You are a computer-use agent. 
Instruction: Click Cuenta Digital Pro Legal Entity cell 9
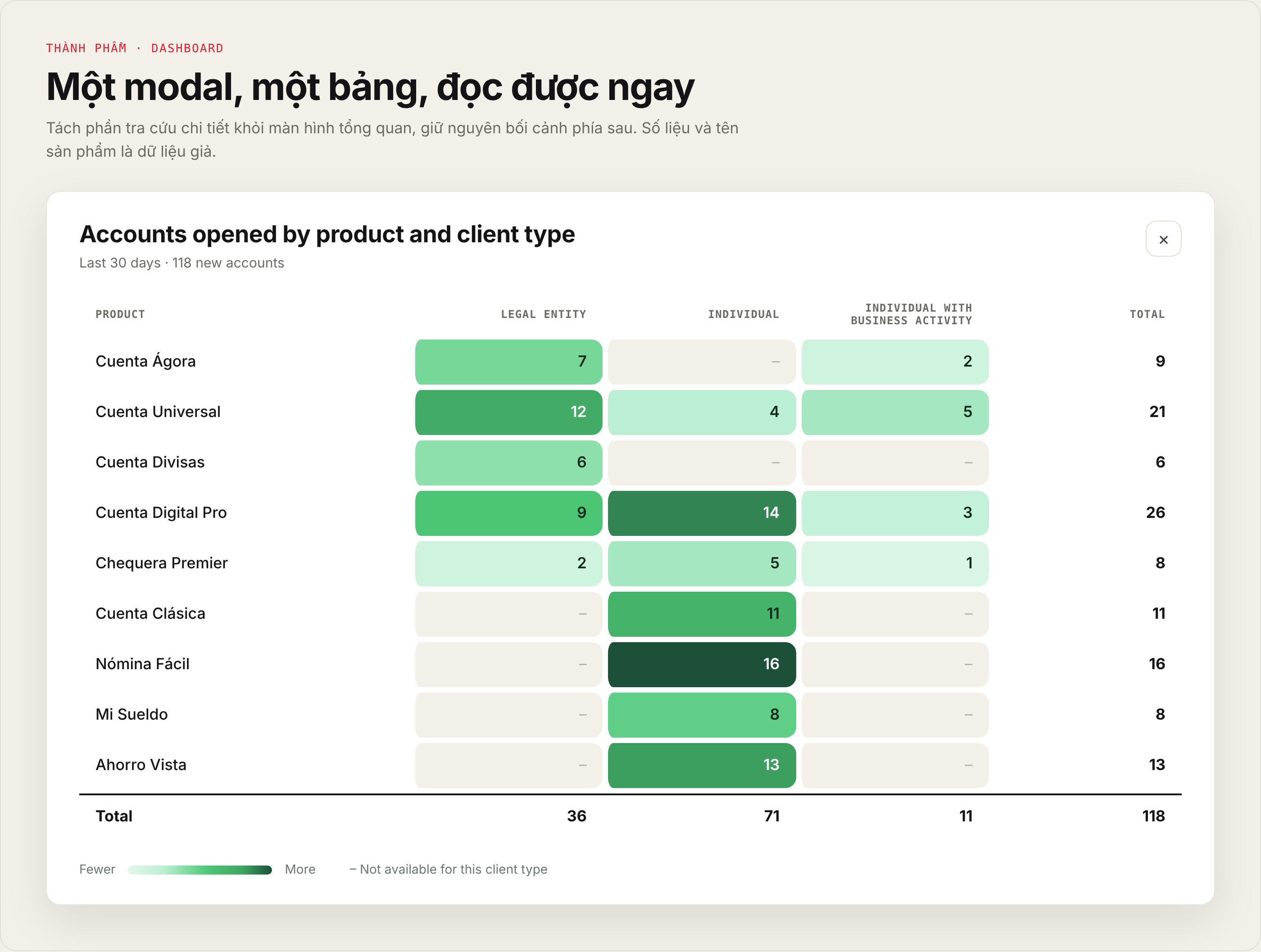pos(508,513)
